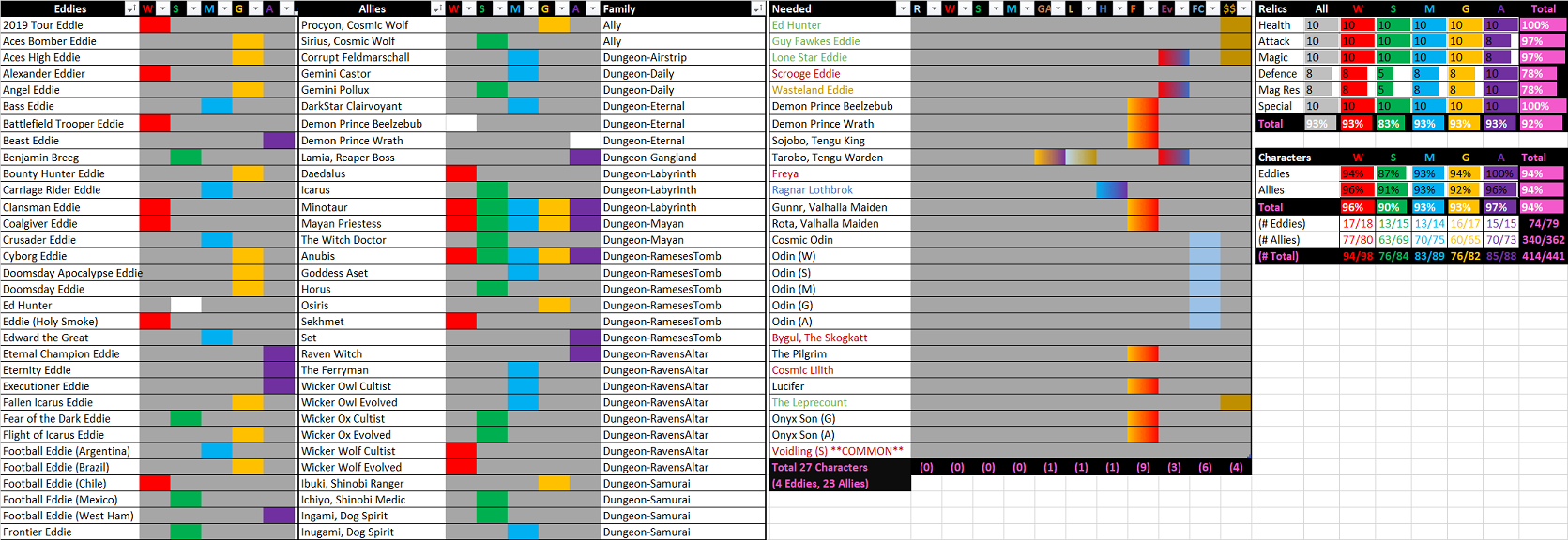Click the Freya entry in Needed list

point(785,173)
